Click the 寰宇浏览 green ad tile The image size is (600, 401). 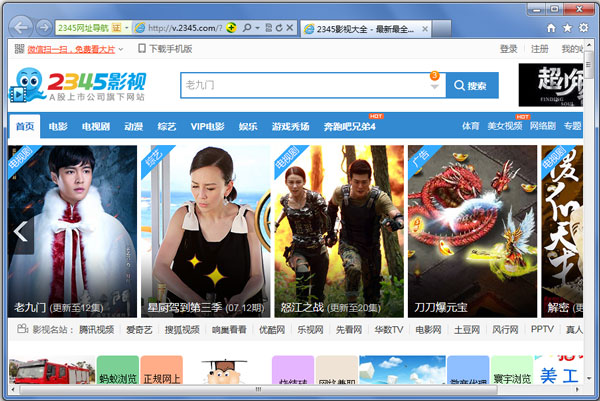point(512,370)
